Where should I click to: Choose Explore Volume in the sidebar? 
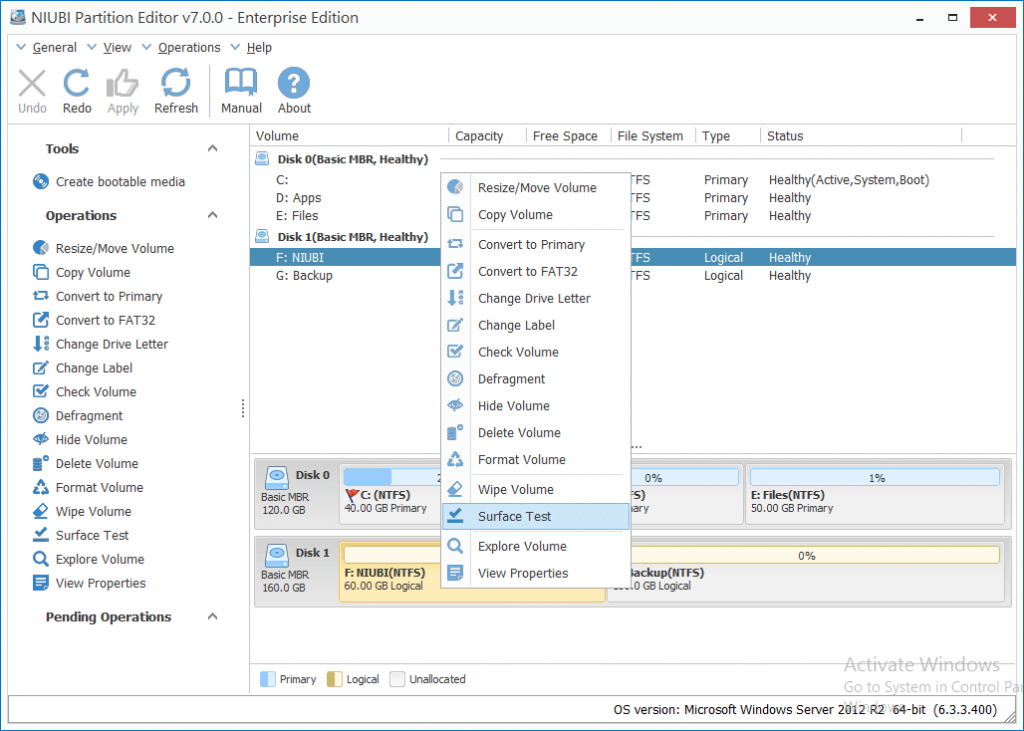point(99,560)
